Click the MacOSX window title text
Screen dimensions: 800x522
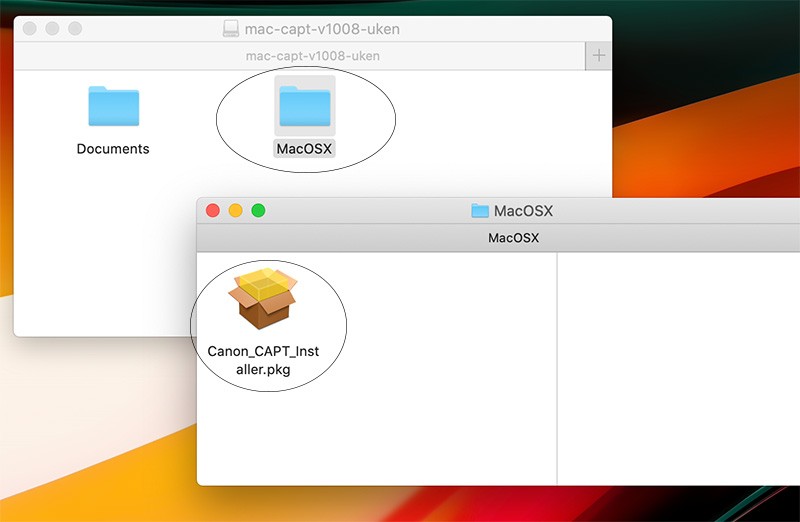523,211
